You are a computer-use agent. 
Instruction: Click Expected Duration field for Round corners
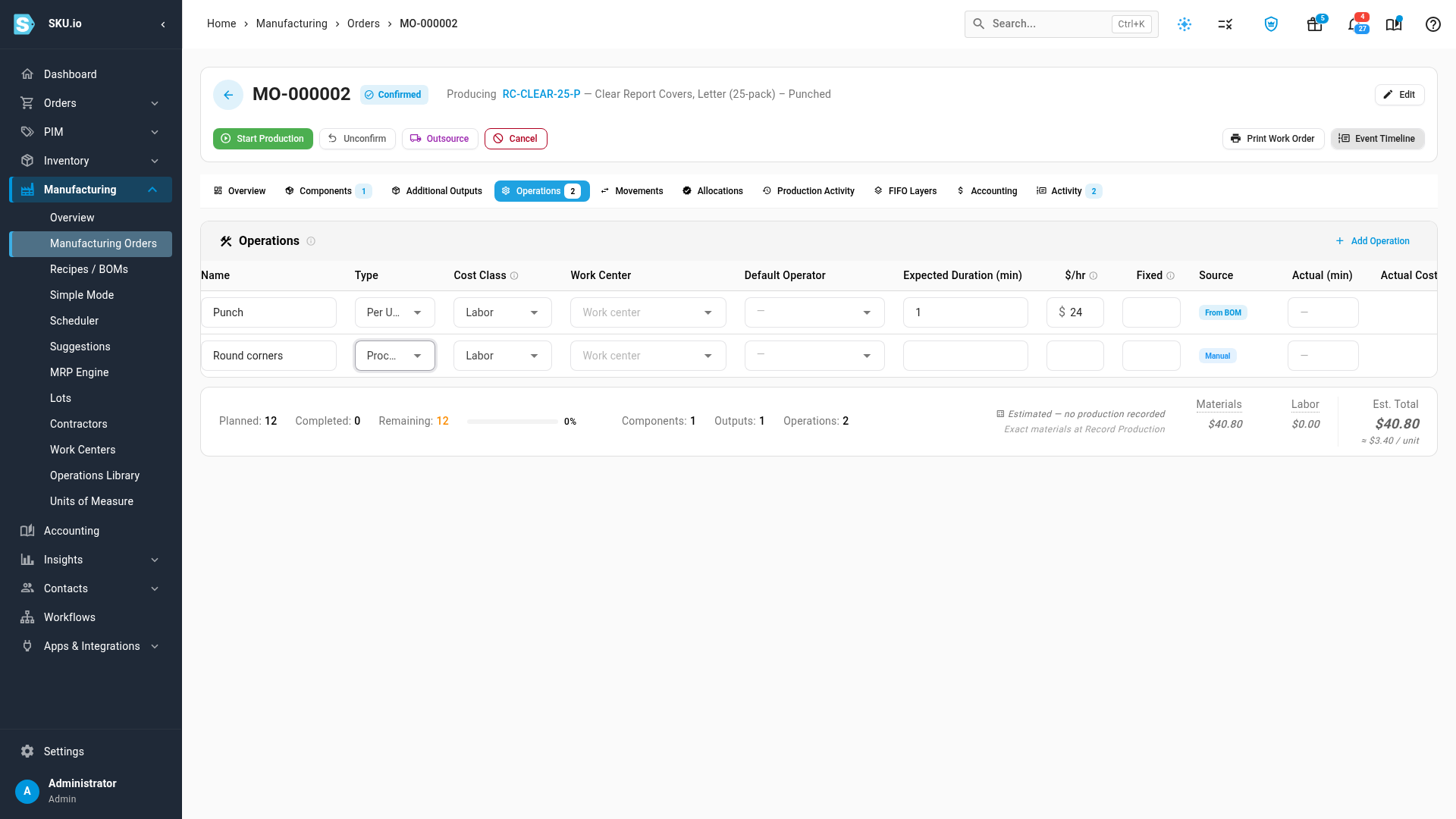965,356
